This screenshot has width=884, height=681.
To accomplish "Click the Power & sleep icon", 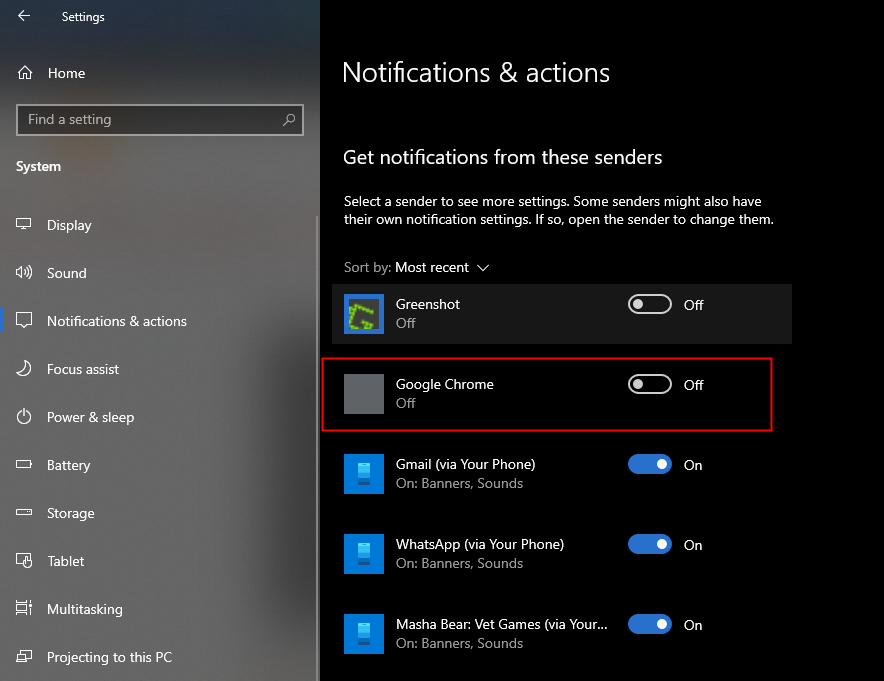I will [24, 417].
